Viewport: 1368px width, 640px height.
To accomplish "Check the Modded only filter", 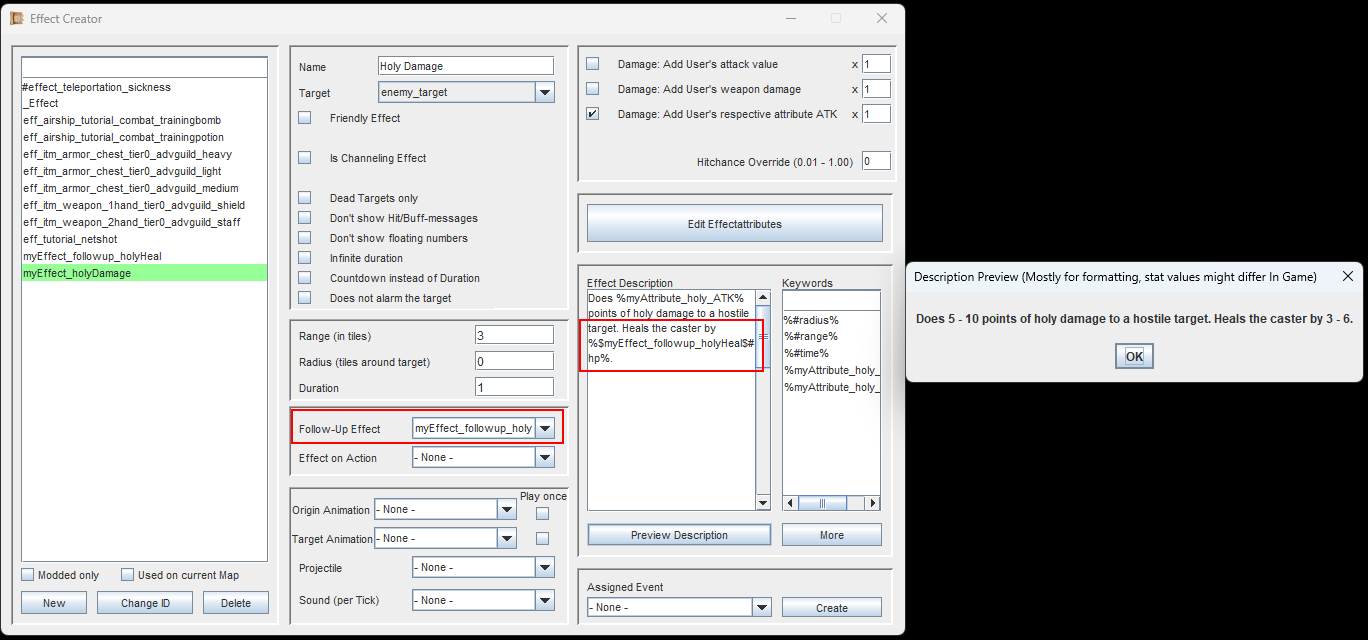I will (x=28, y=575).
